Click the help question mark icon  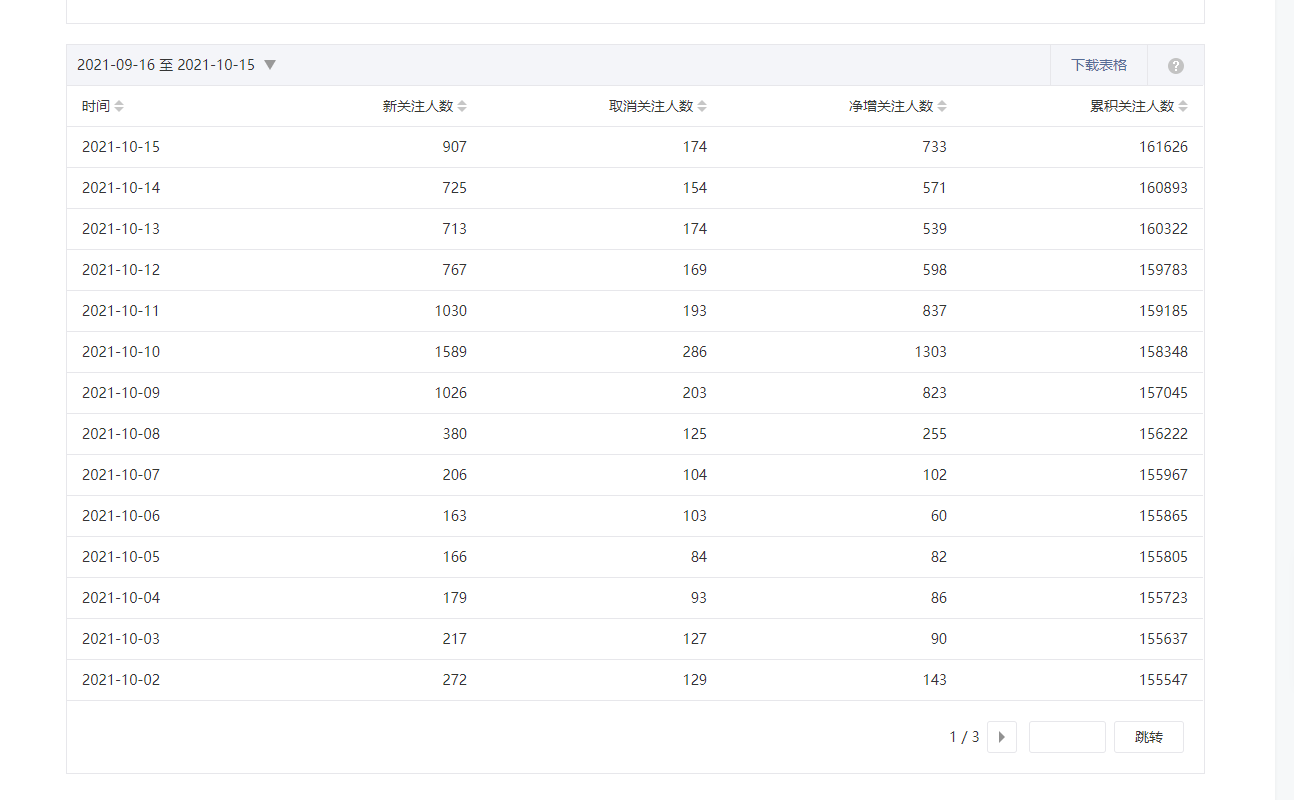(1175, 66)
